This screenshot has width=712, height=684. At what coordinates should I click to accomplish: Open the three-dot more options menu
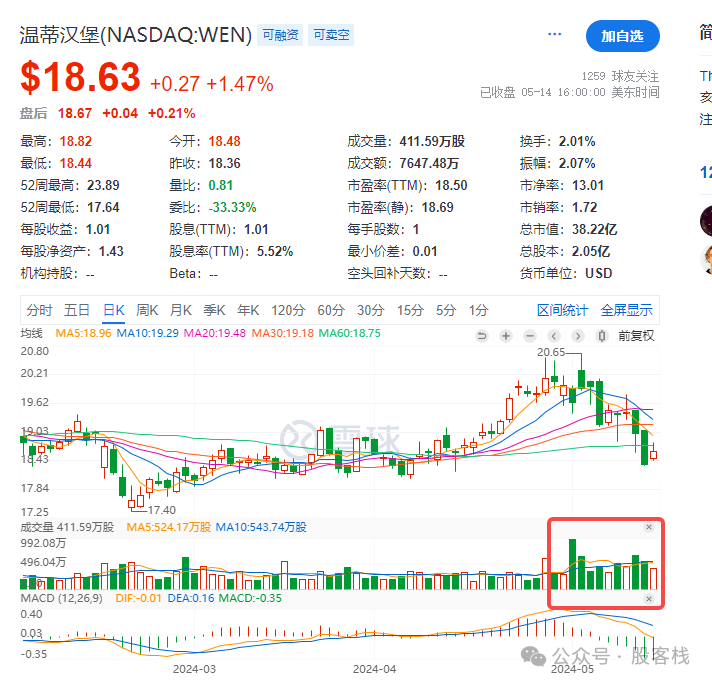[x=554, y=35]
